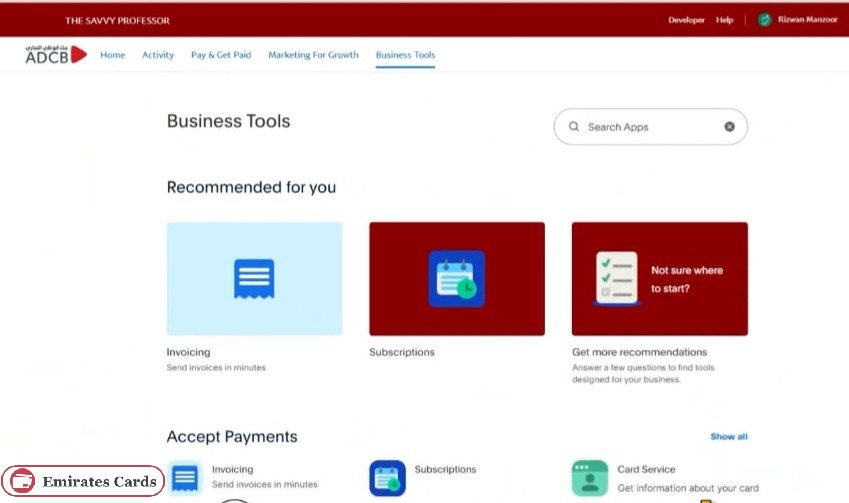The image size is (849, 503).
Task: Open the Card Service tool
Action: 646,469
